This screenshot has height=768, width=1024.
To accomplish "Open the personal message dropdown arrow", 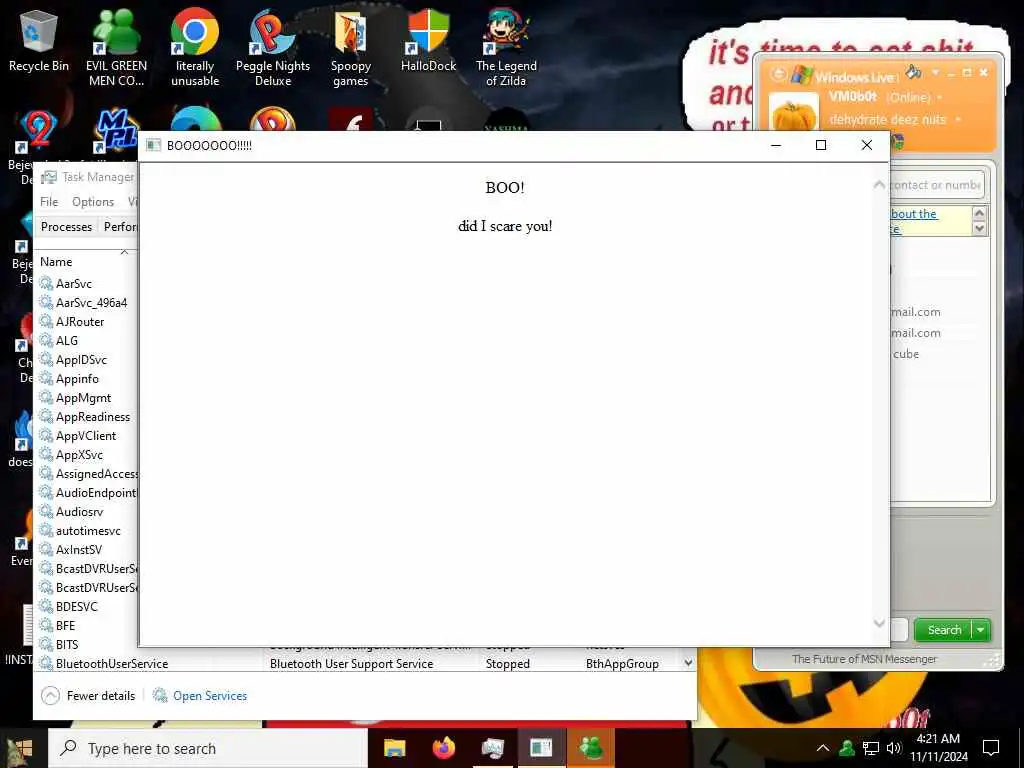I will [x=958, y=120].
